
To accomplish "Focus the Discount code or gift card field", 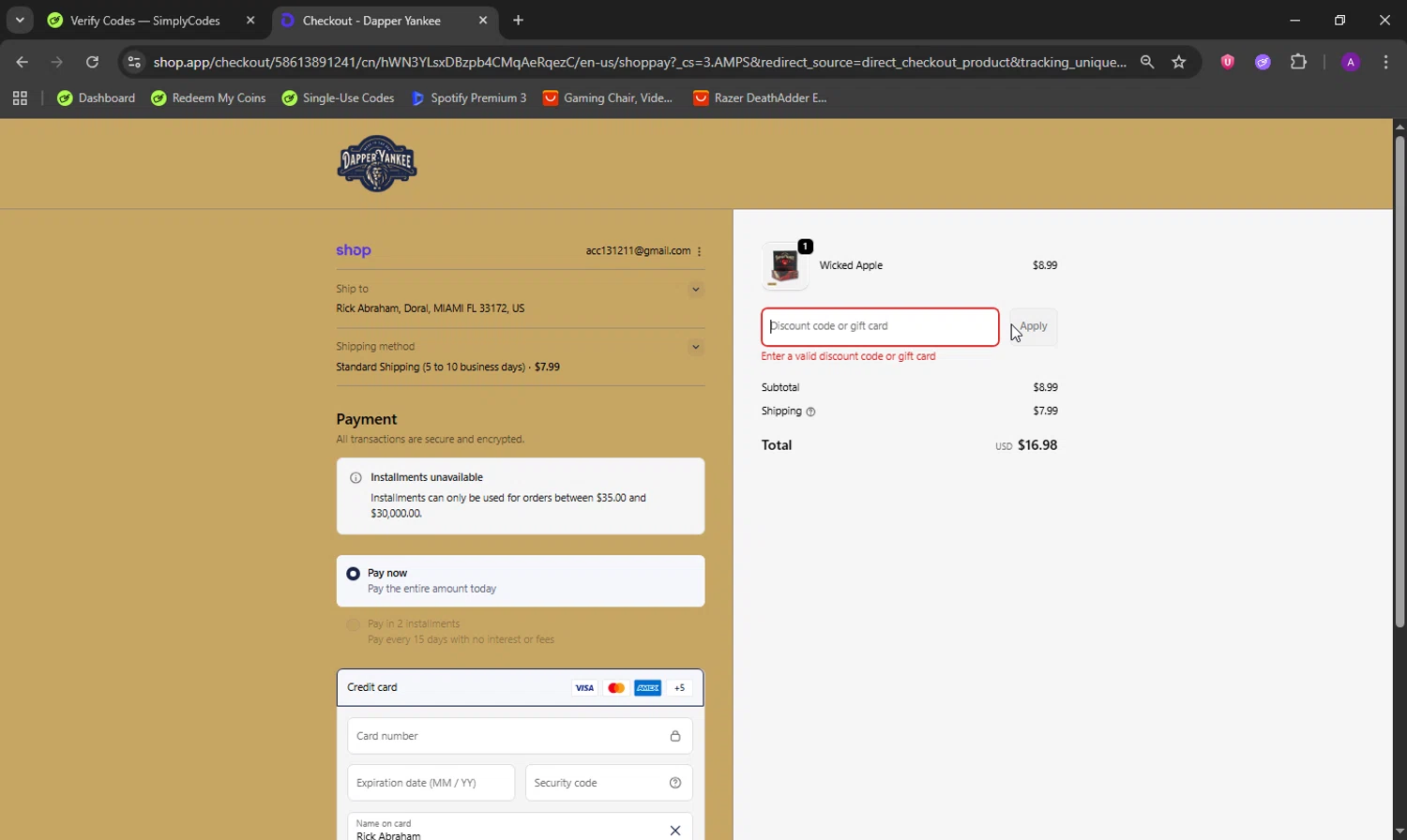I will click(x=880, y=327).
